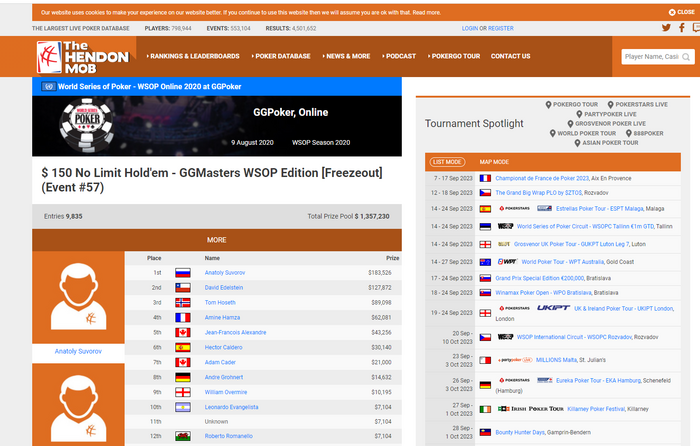Click the Hendon Mob logo
Viewport: 700px width, 446px height.
pos(83,57)
